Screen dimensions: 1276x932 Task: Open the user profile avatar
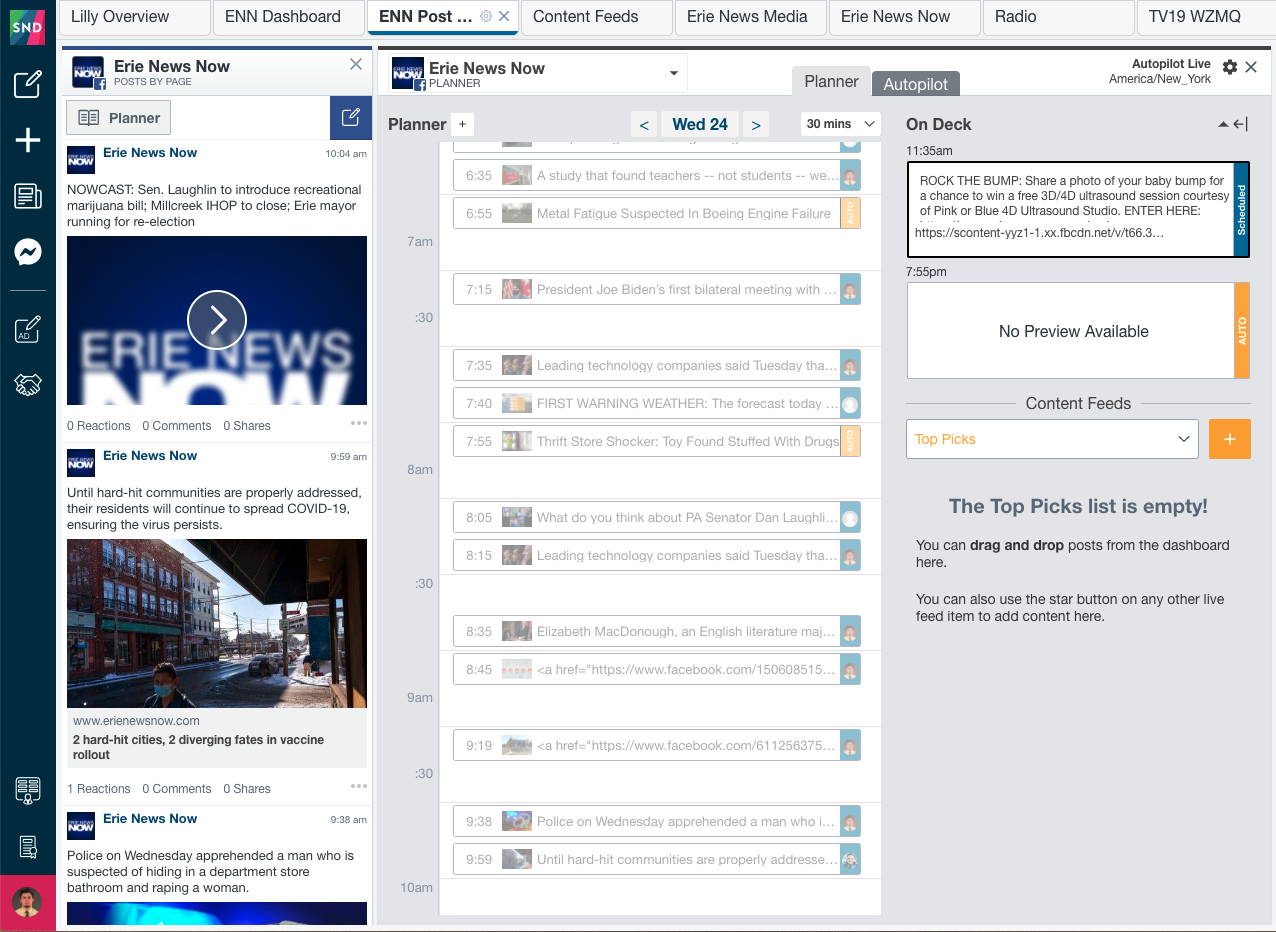[27, 902]
